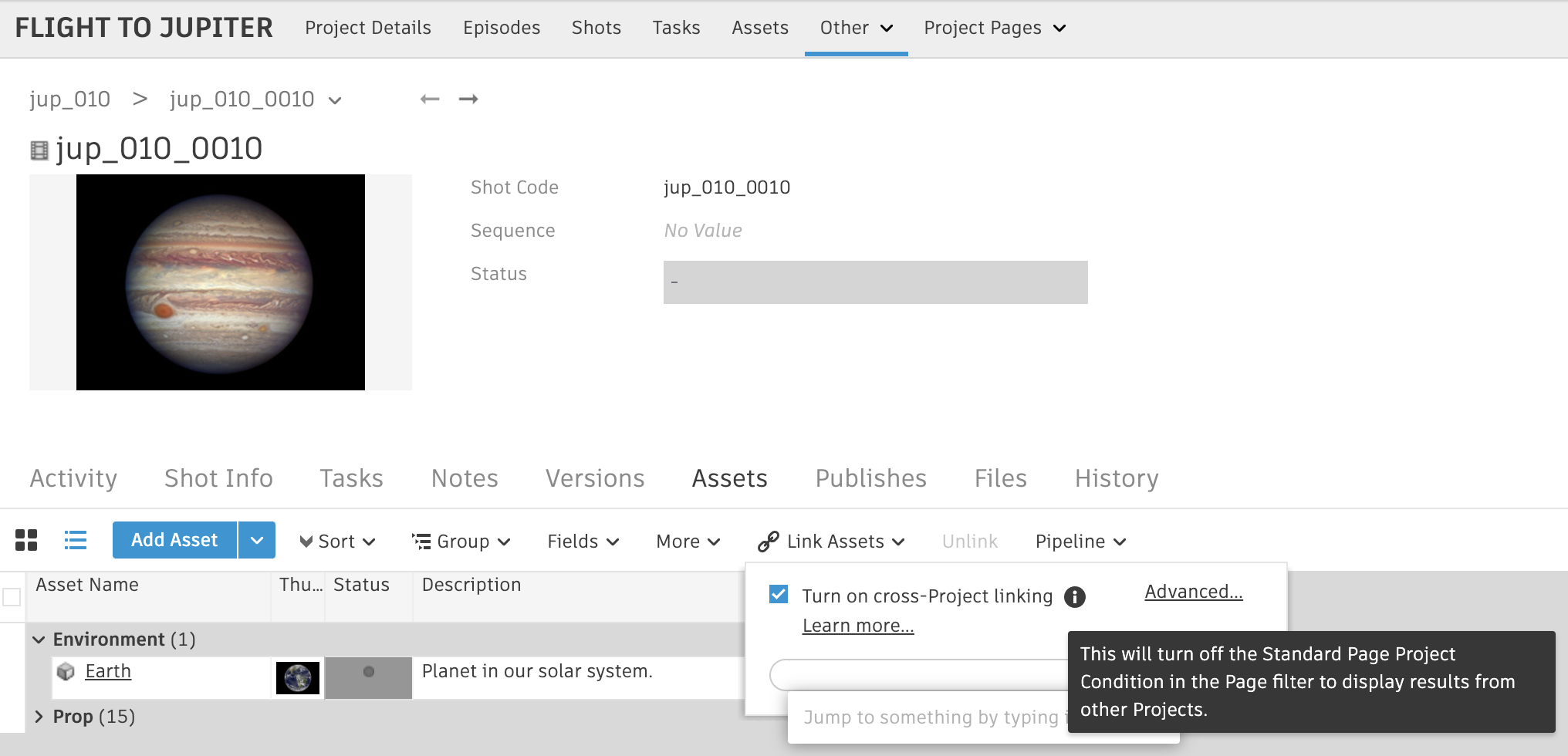Click the Link Assets chain icon
The image size is (1568, 756).
pyautogui.click(x=768, y=542)
